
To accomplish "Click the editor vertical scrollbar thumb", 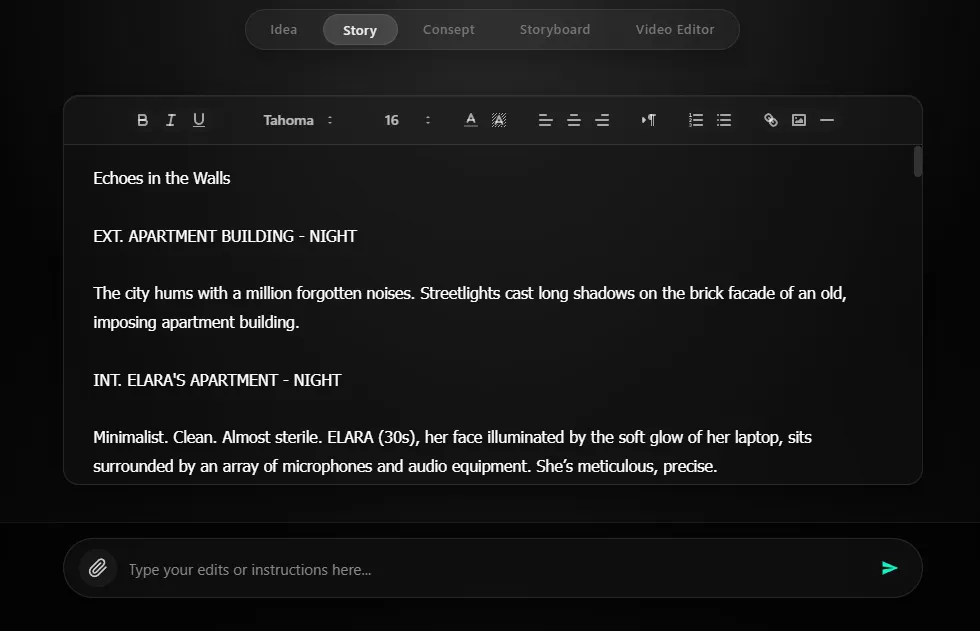I will coord(918,162).
